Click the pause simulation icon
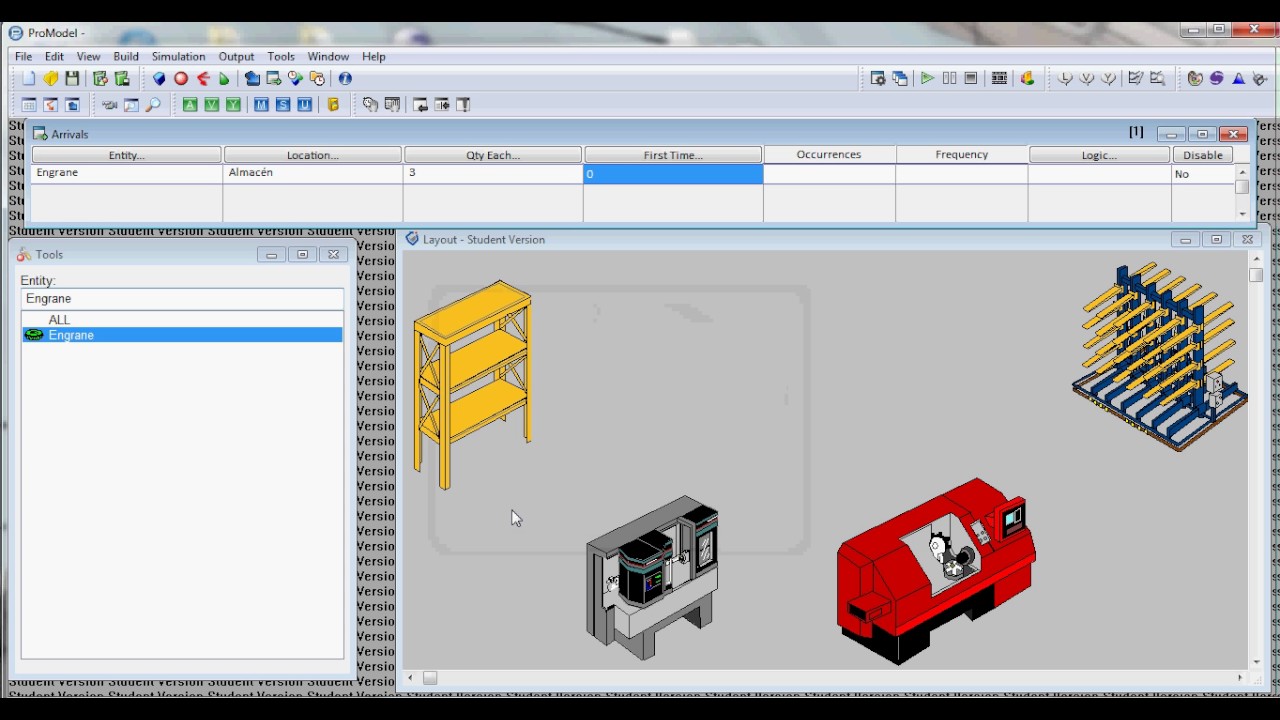The image size is (1280, 720). 949,78
